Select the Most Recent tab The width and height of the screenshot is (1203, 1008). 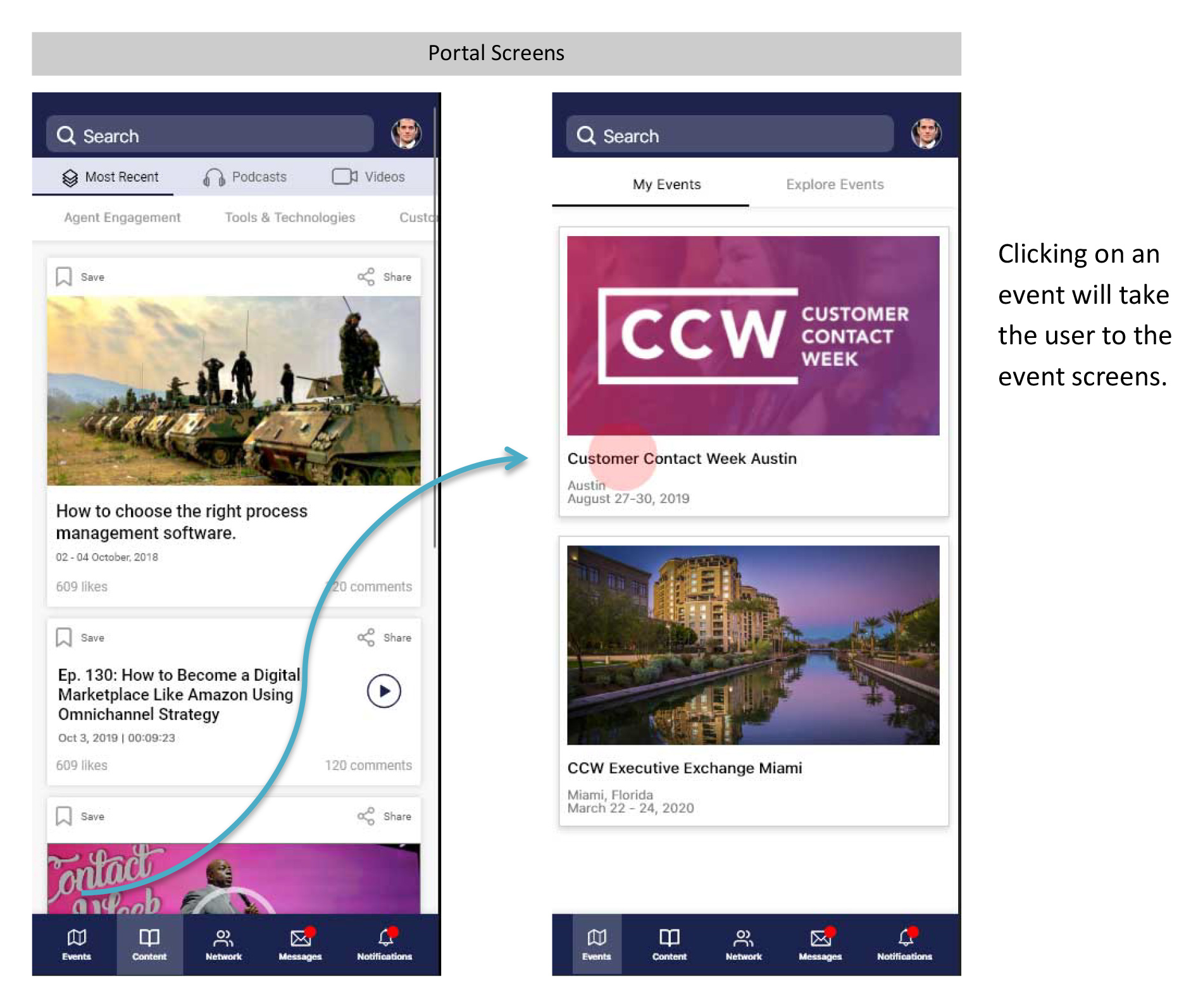pyautogui.click(x=110, y=177)
